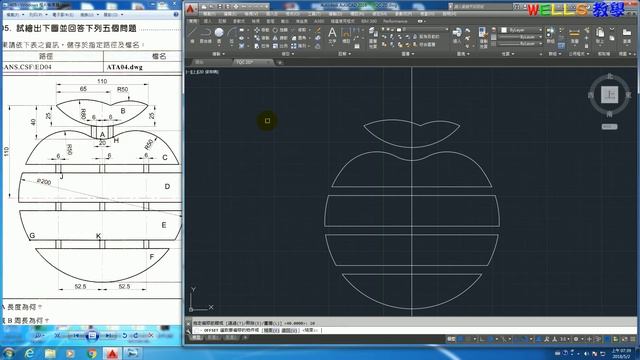Screen dimensions: 640x360
Task: Toggle object snap in status bar
Action: point(526,340)
